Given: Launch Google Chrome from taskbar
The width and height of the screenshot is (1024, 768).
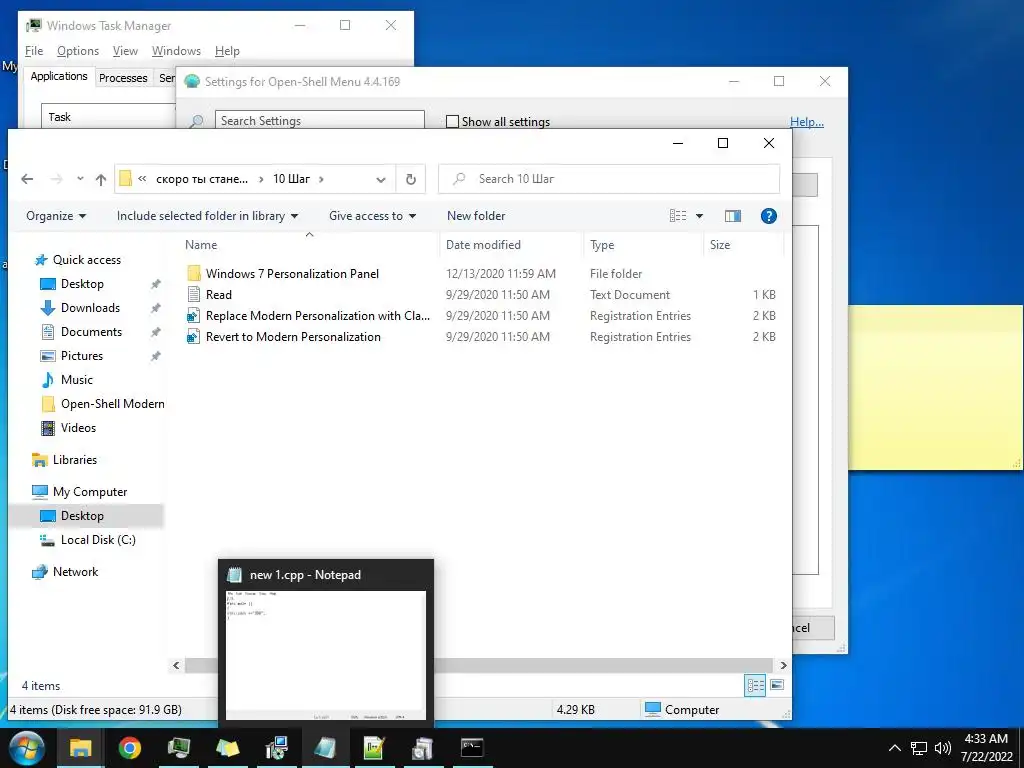Looking at the screenshot, I should tap(129, 748).
